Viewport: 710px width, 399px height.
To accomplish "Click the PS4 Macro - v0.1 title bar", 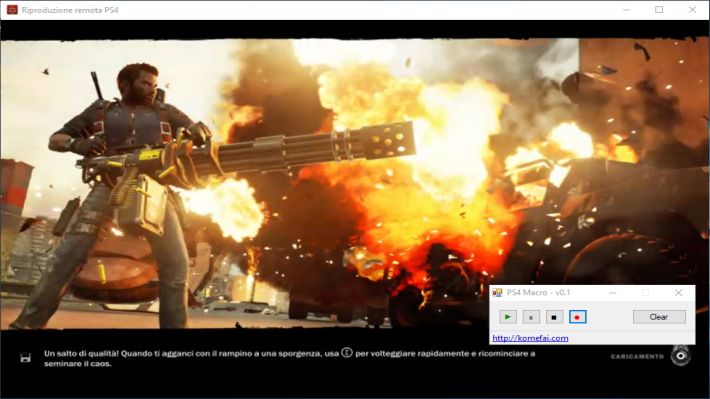I will click(x=538, y=293).
